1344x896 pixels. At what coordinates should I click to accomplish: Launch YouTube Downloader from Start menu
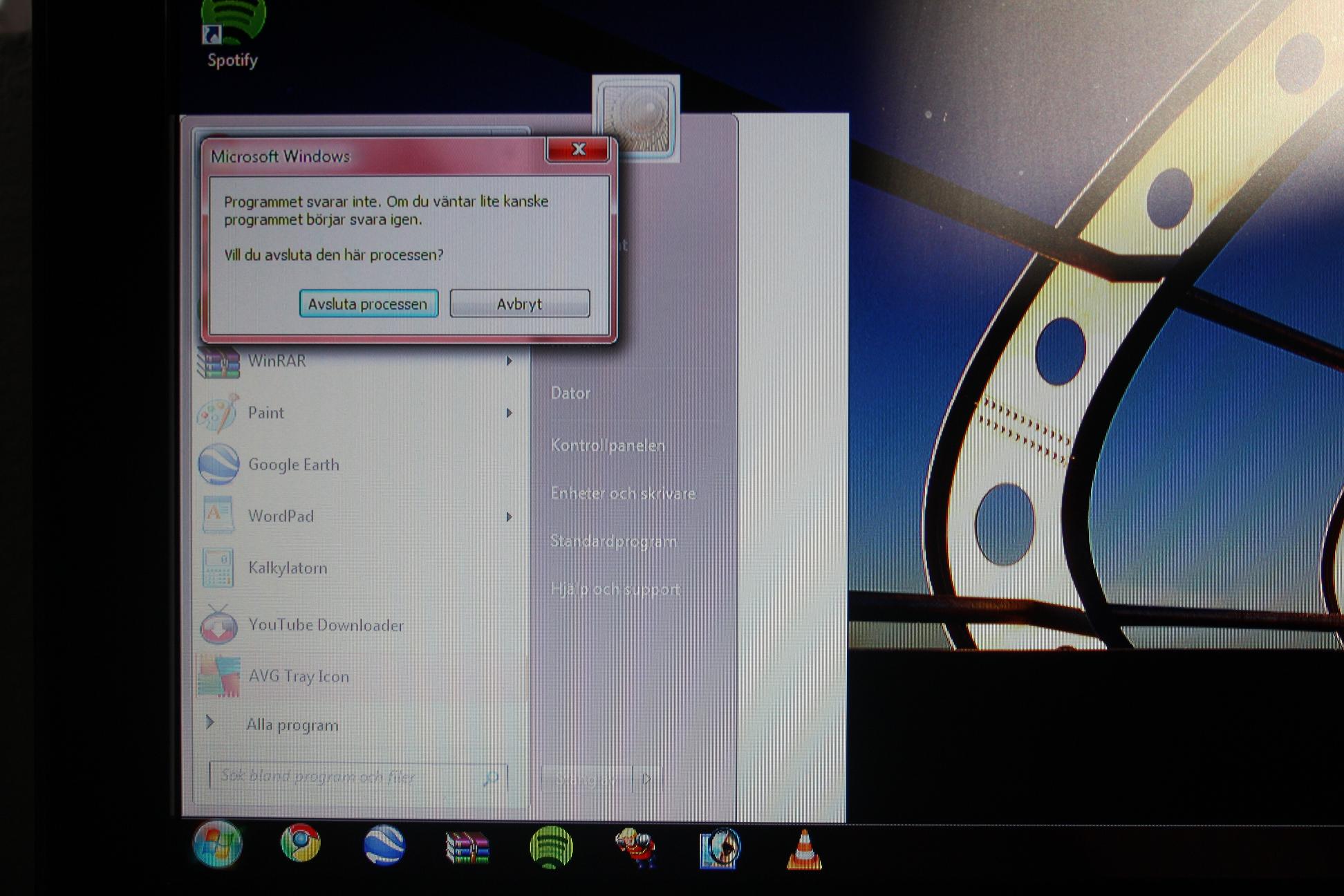tap(326, 625)
